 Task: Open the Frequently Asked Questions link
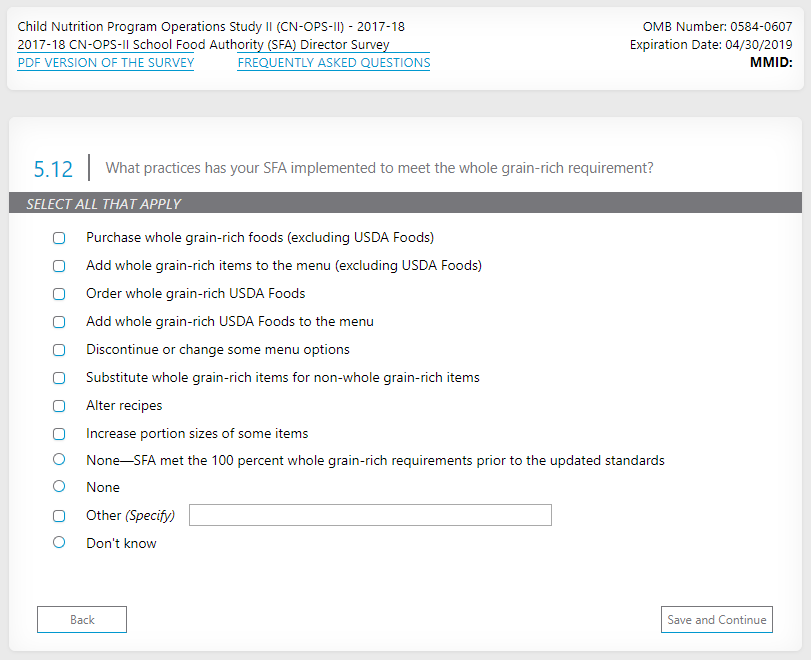(334, 63)
